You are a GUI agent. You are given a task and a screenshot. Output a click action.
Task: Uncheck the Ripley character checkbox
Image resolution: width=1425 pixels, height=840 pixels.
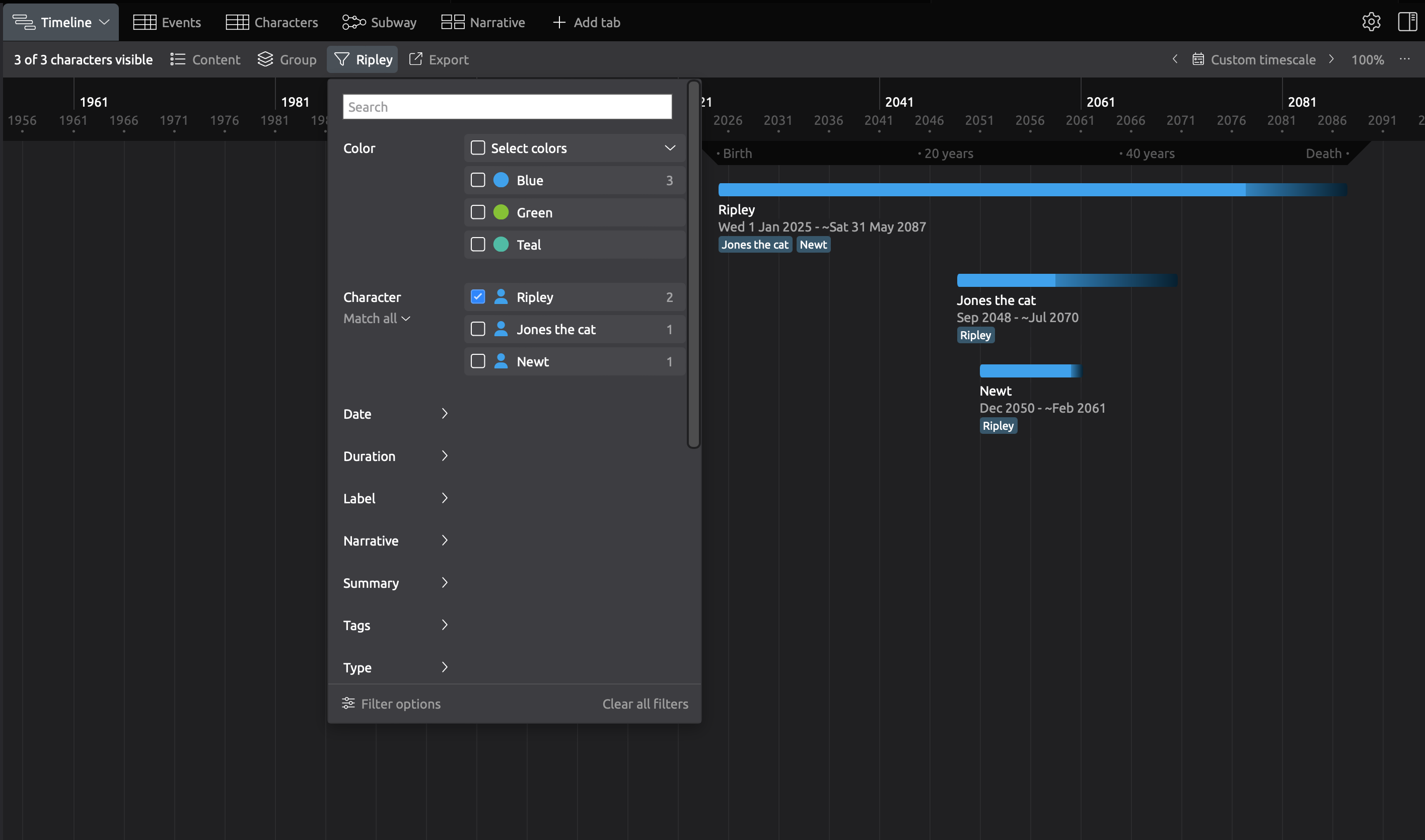coord(478,296)
